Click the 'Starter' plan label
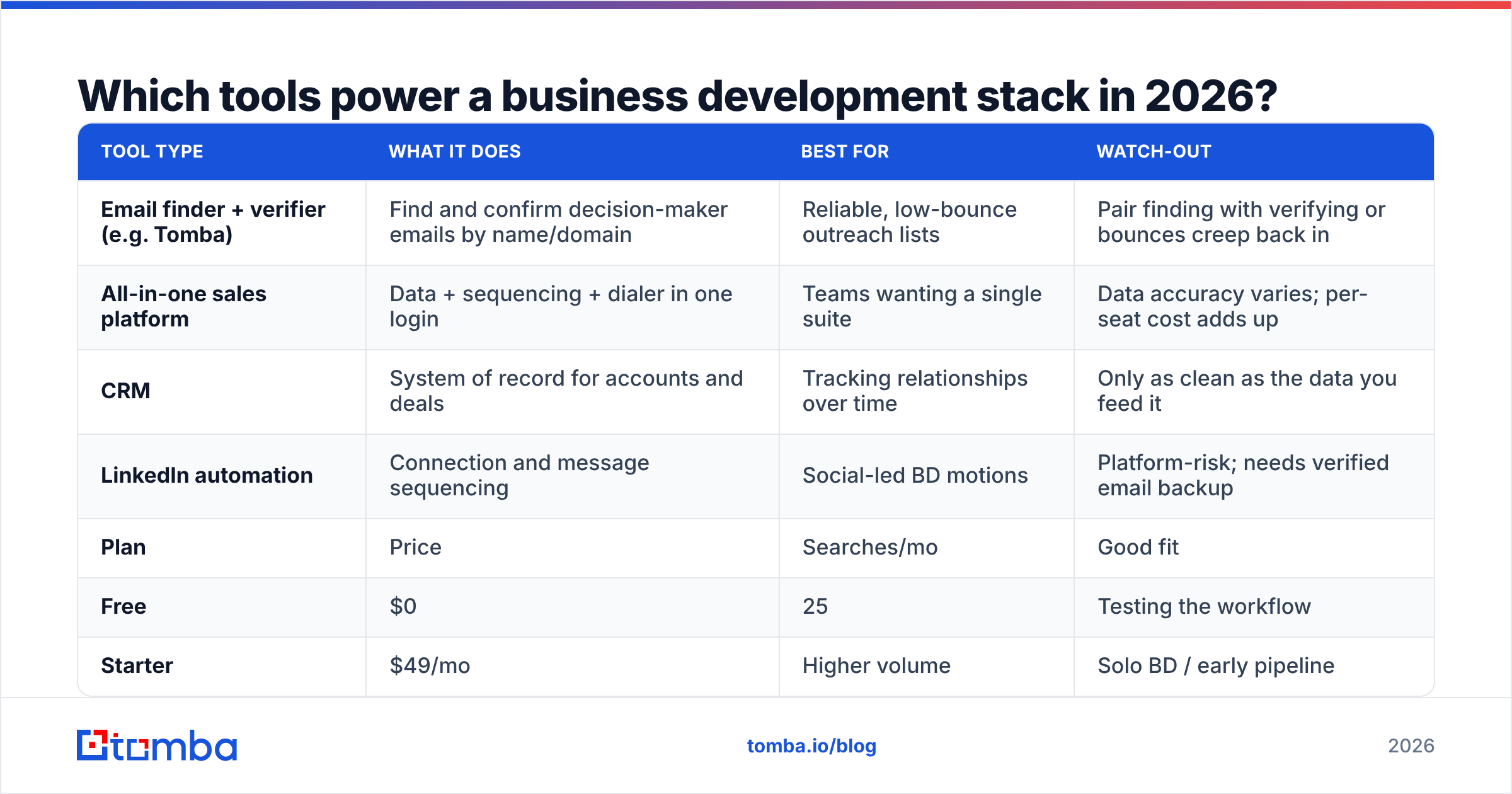This screenshot has width=1512, height=794. point(137,665)
